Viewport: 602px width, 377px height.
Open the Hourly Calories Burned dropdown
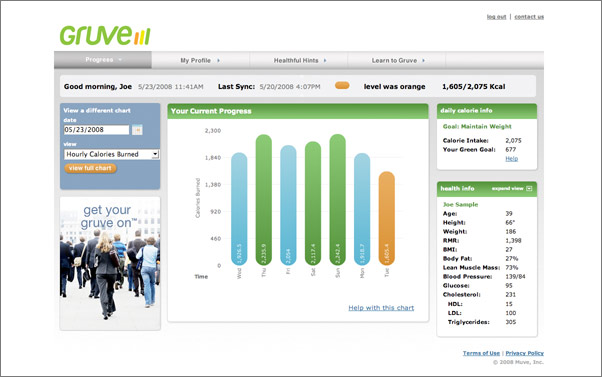(112, 154)
